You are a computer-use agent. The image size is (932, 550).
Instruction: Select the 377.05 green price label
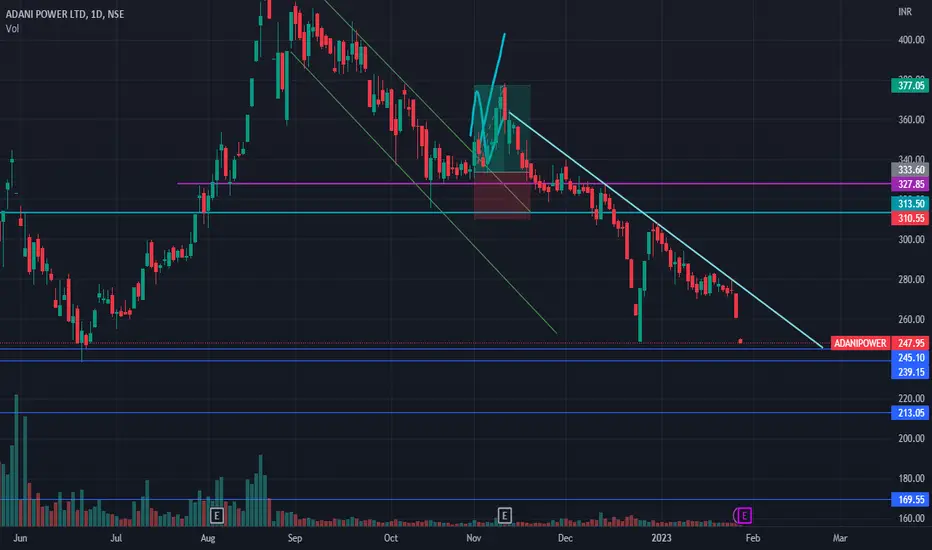(910, 85)
